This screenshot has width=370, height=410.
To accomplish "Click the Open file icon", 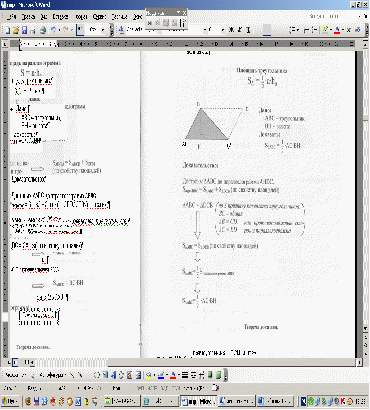I will (16, 30).
